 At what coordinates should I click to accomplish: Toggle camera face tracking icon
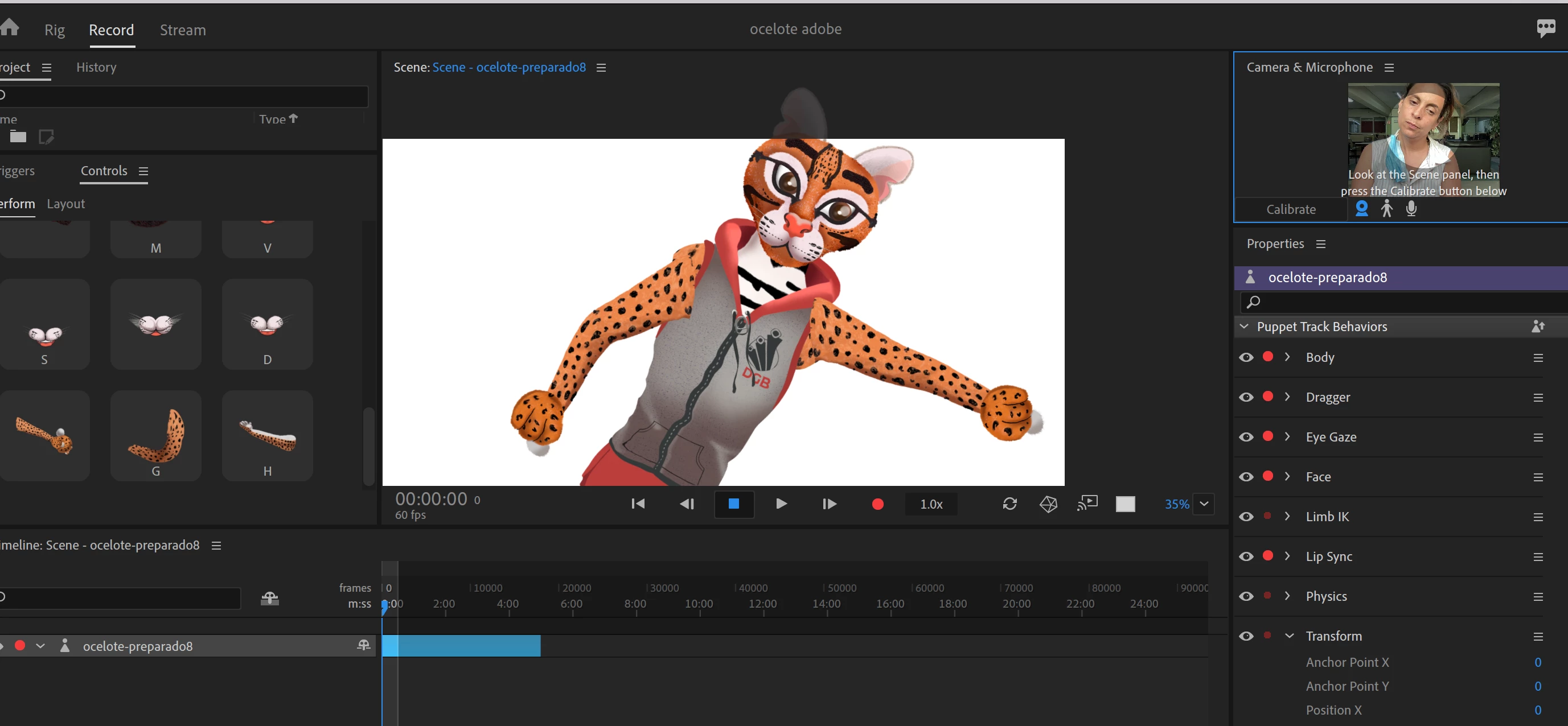[x=1362, y=209]
